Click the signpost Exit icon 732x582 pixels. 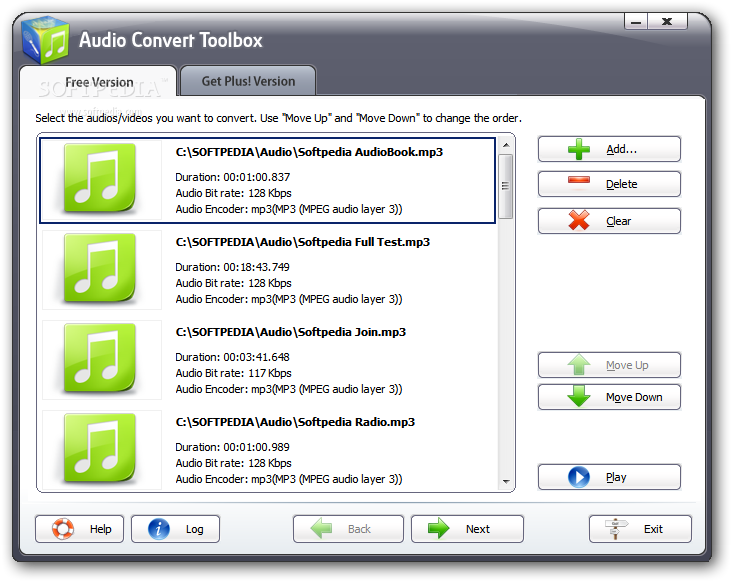[616, 529]
